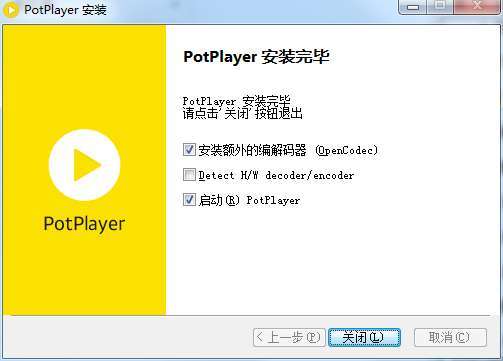Close the window with the red X
The width and height of the screenshot is (503, 361).
tap(478, 7)
